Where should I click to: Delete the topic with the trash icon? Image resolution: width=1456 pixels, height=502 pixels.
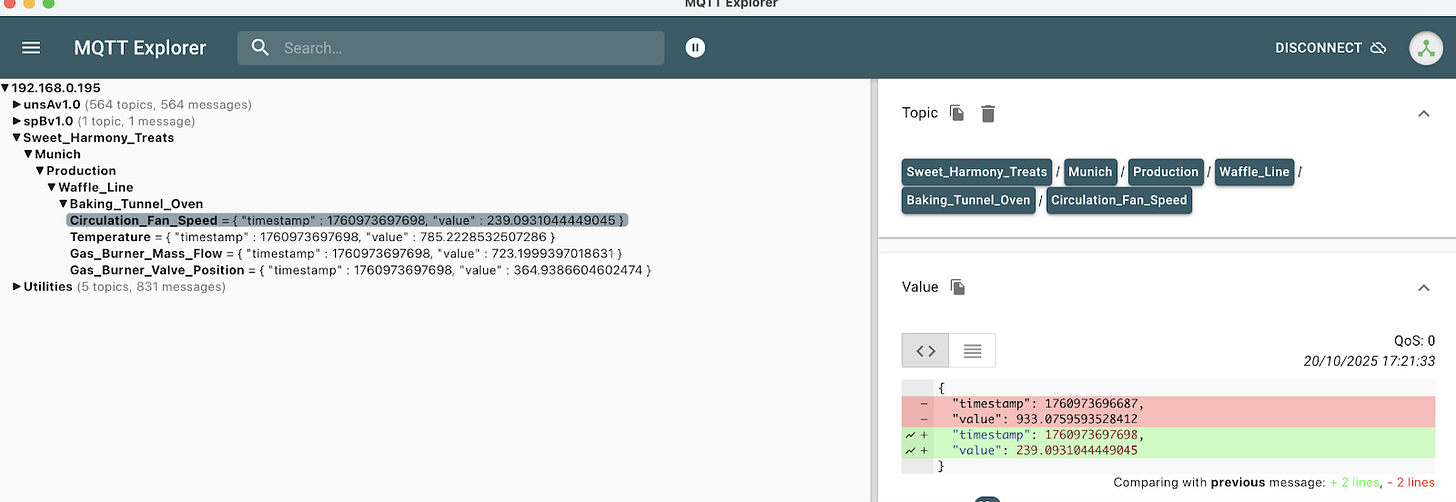988,113
